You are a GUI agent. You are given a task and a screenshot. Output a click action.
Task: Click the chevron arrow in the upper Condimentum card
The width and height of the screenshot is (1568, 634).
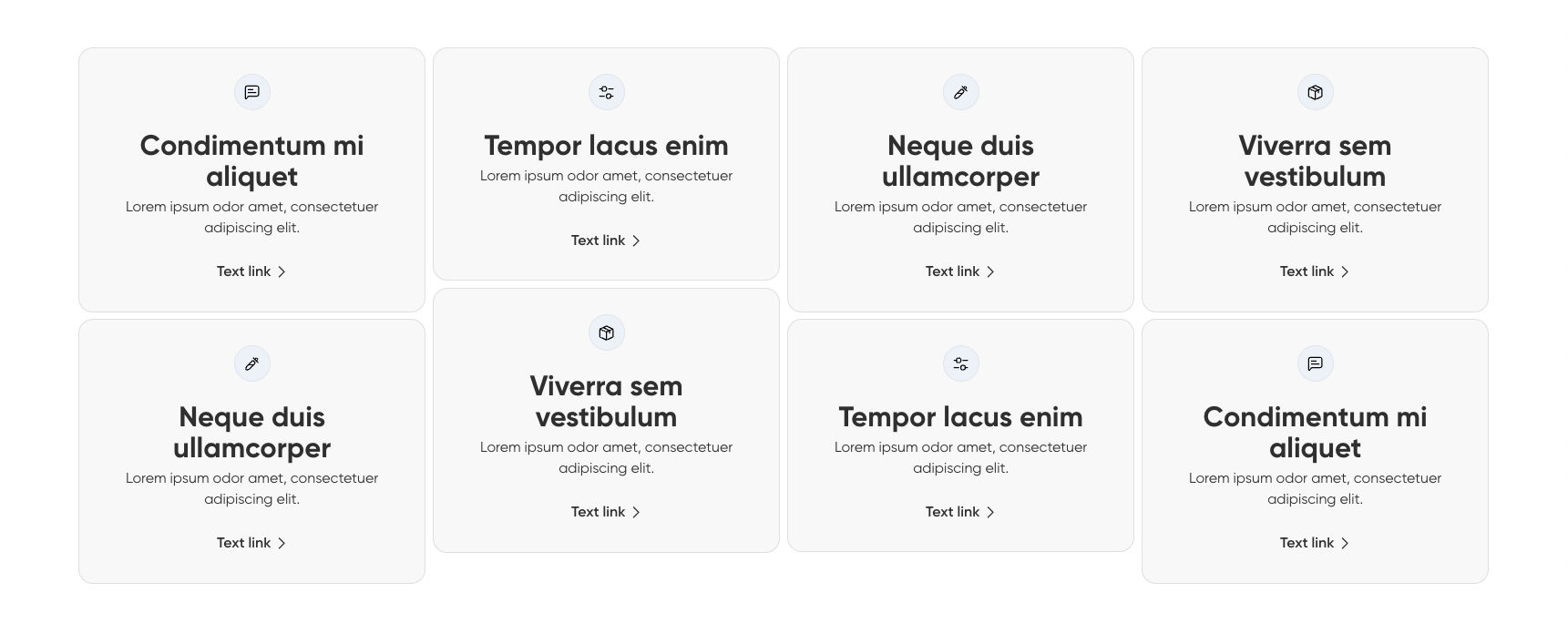click(282, 271)
